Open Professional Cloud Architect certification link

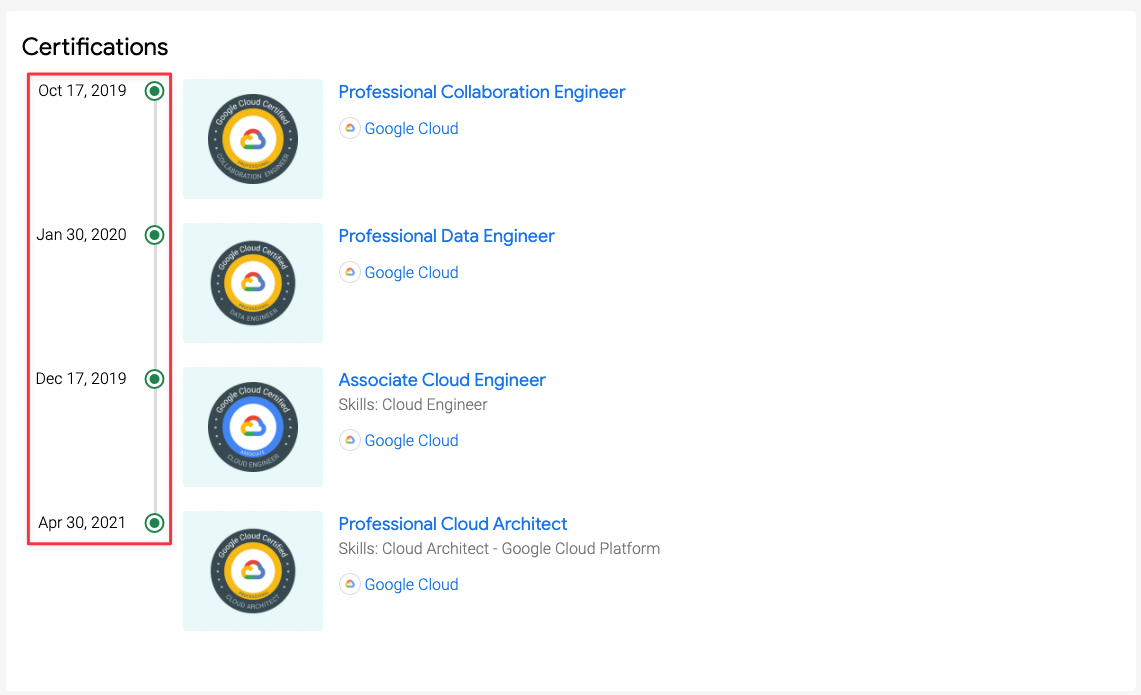453,524
